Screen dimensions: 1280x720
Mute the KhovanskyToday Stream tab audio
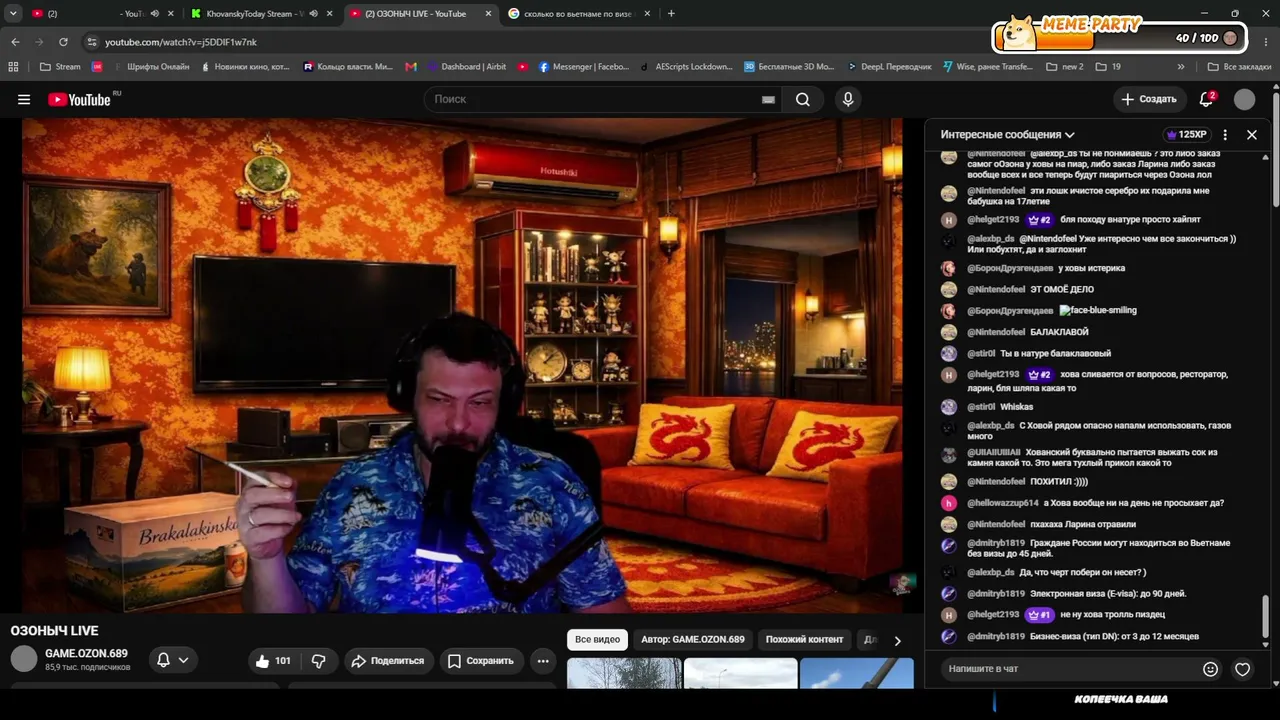[x=314, y=14]
